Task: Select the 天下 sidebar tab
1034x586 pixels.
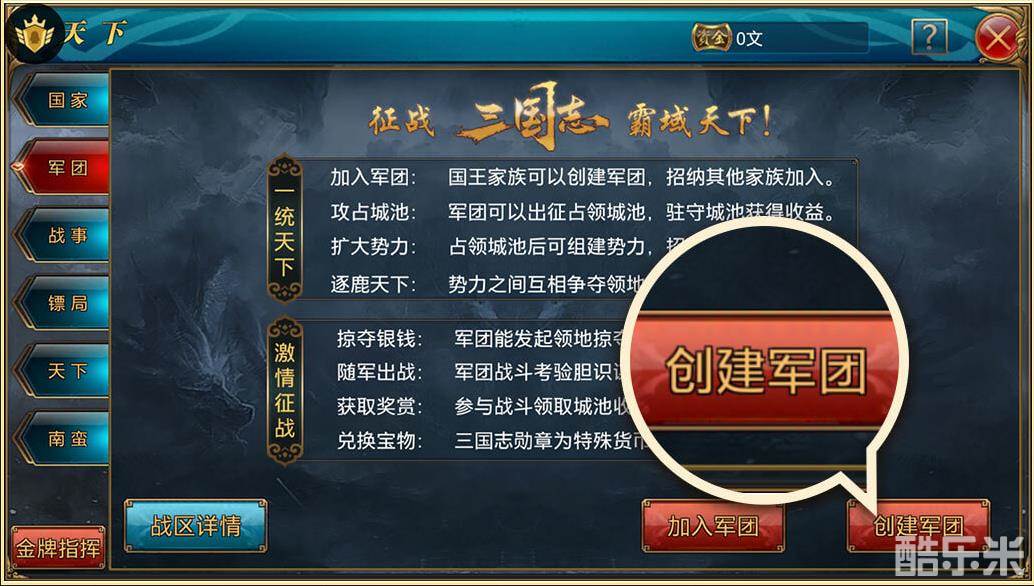Action: [63, 370]
